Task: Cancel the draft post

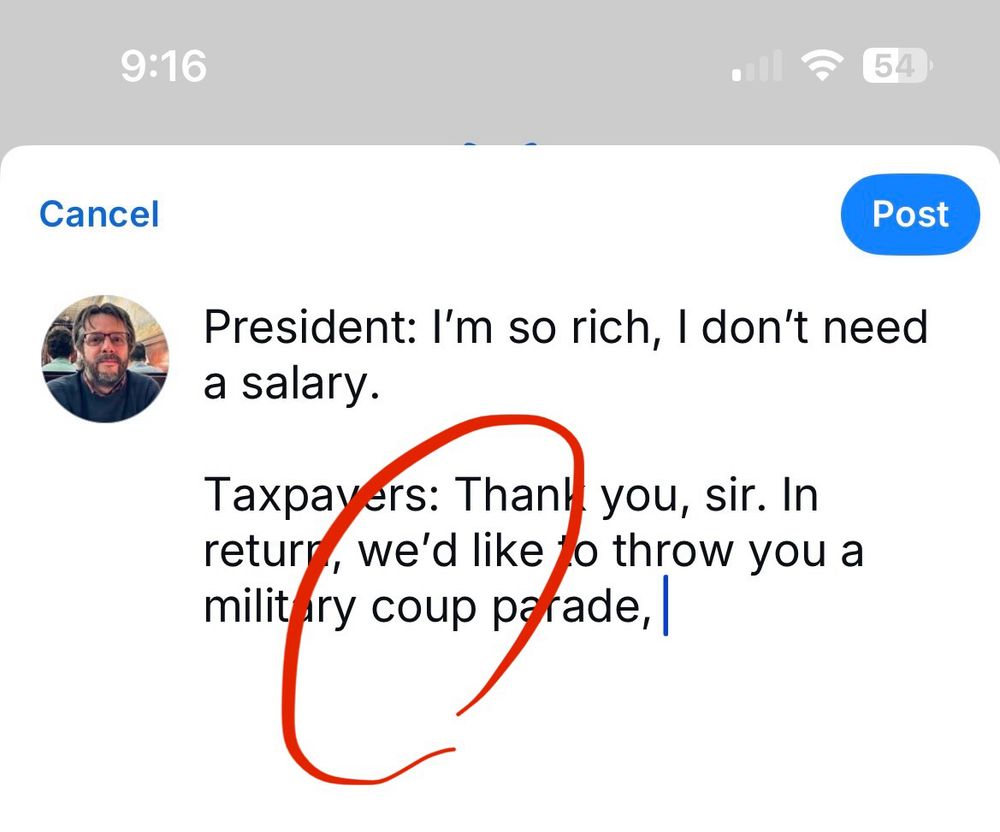Action: (99, 214)
